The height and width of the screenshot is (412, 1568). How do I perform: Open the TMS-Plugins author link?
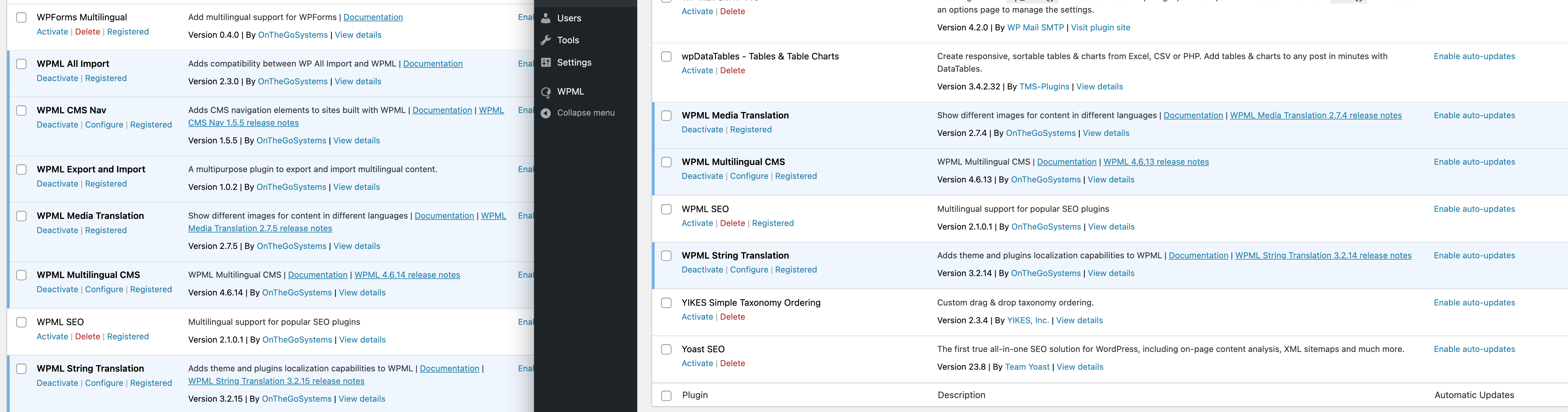(x=1045, y=87)
